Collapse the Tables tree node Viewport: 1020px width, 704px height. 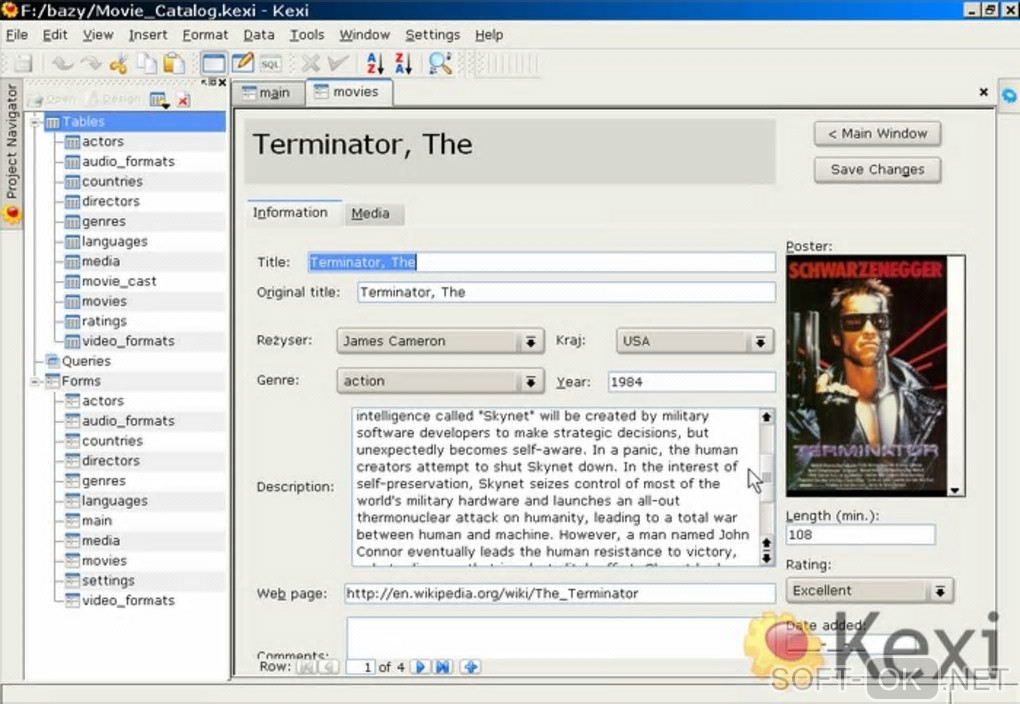(x=35, y=122)
